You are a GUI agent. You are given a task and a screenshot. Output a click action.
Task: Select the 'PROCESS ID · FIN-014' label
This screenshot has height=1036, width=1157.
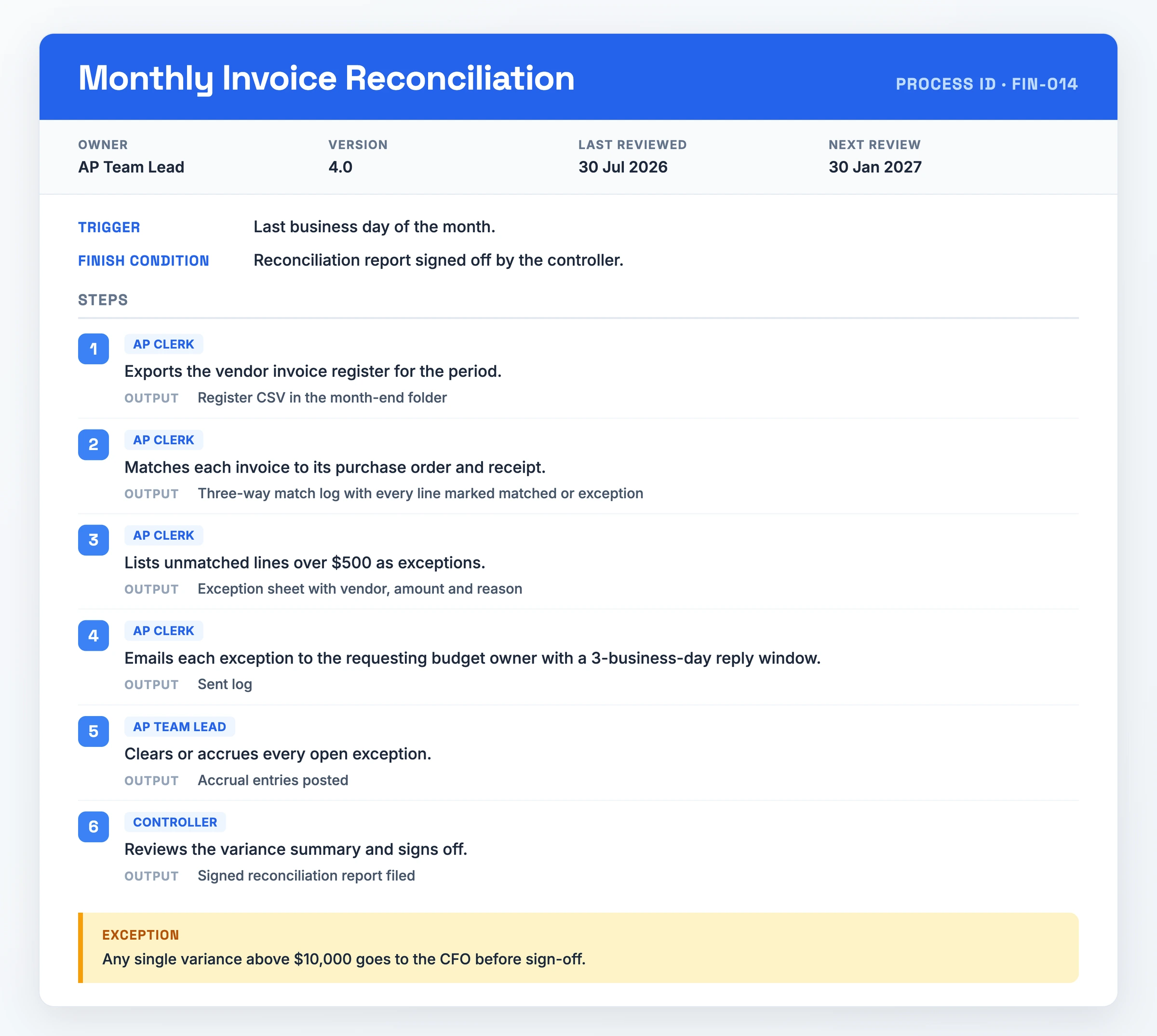[987, 84]
